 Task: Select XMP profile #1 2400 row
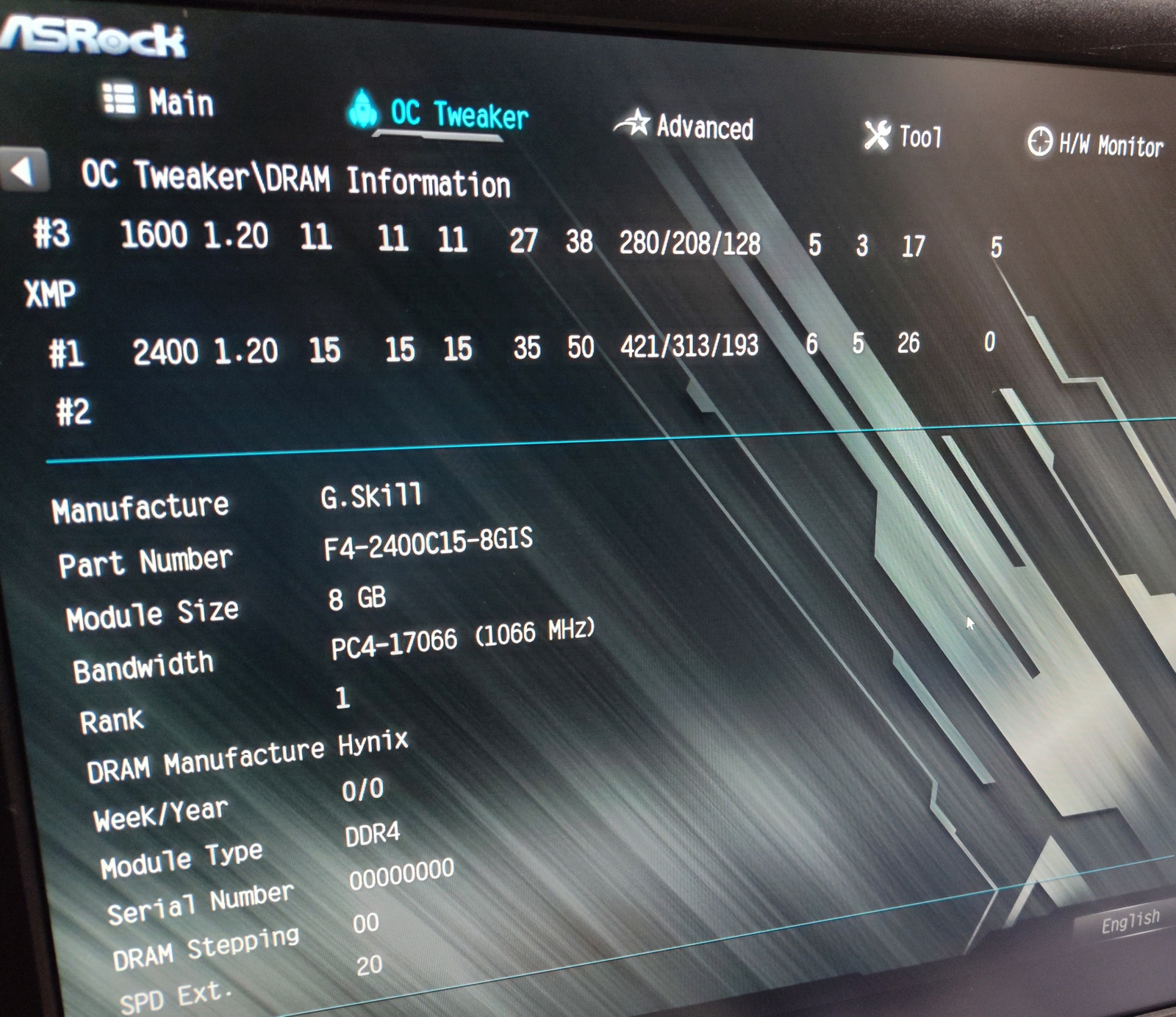click(x=514, y=347)
